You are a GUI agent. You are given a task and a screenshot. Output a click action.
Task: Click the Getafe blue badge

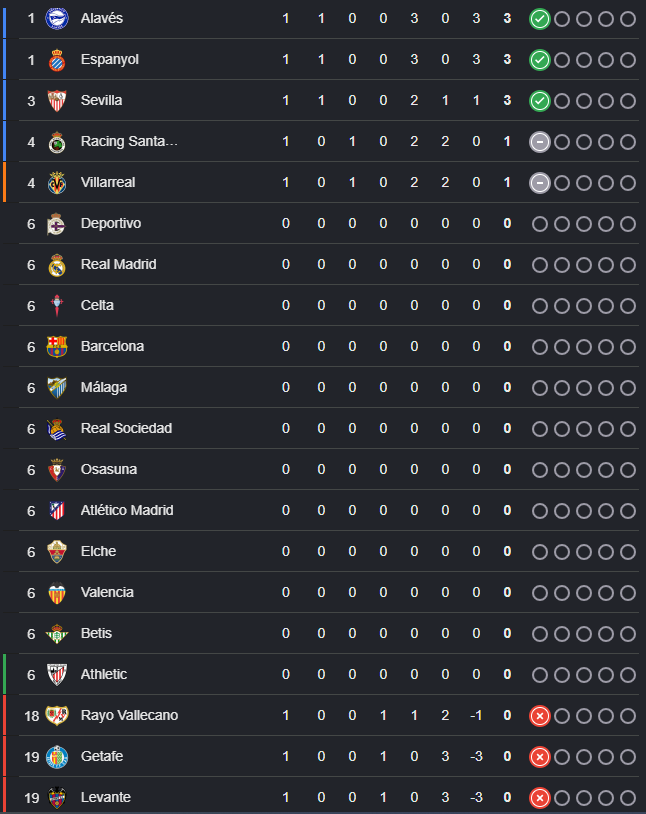[57, 757]
